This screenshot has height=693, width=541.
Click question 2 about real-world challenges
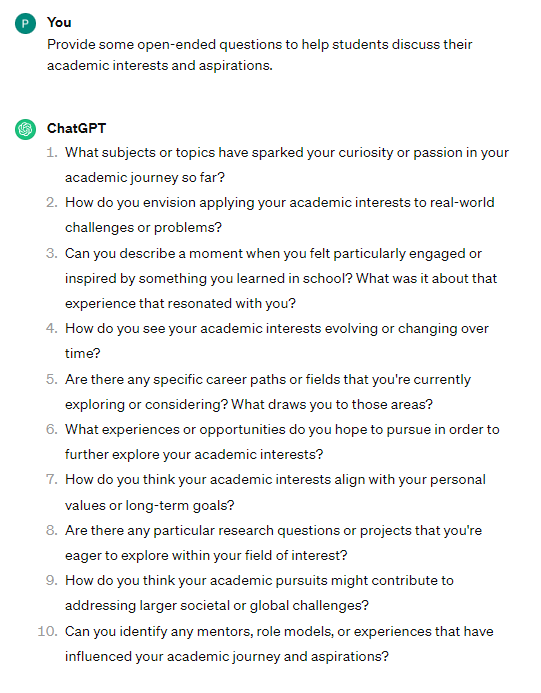pyautogui.click(x=280, y=215)
